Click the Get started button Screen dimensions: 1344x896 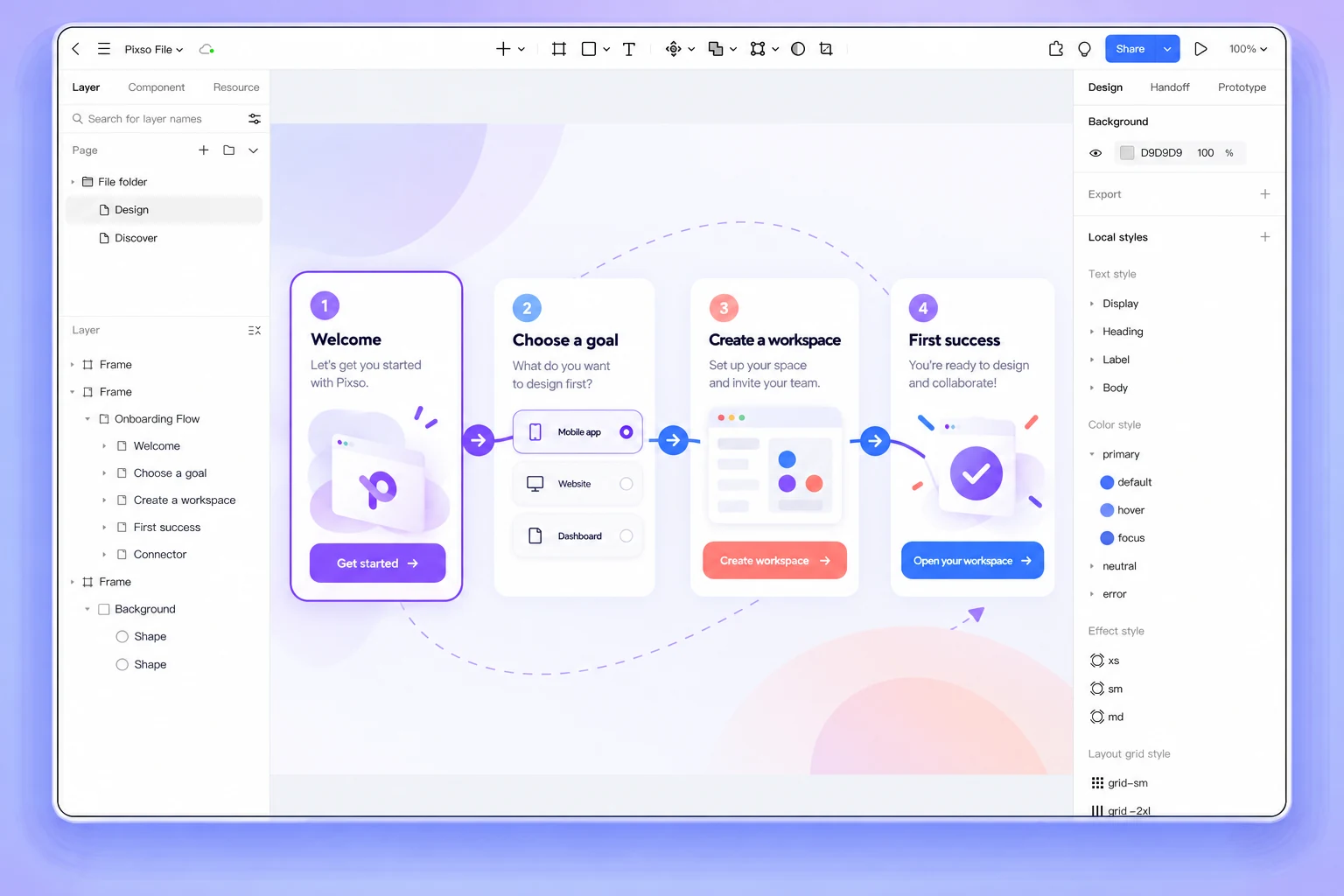pos(378,563)
